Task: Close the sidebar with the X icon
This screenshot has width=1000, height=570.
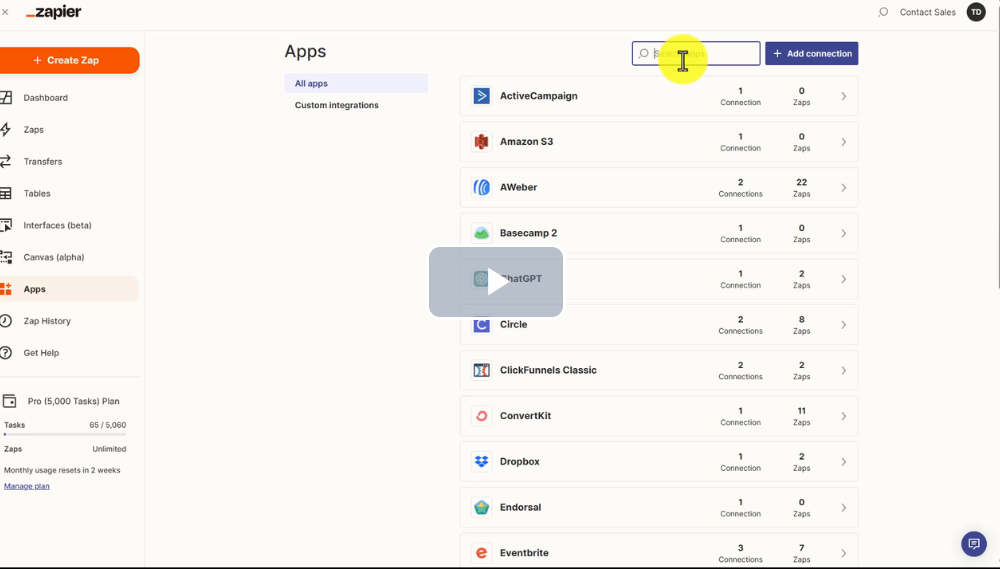Action: [x=5, y=12]
